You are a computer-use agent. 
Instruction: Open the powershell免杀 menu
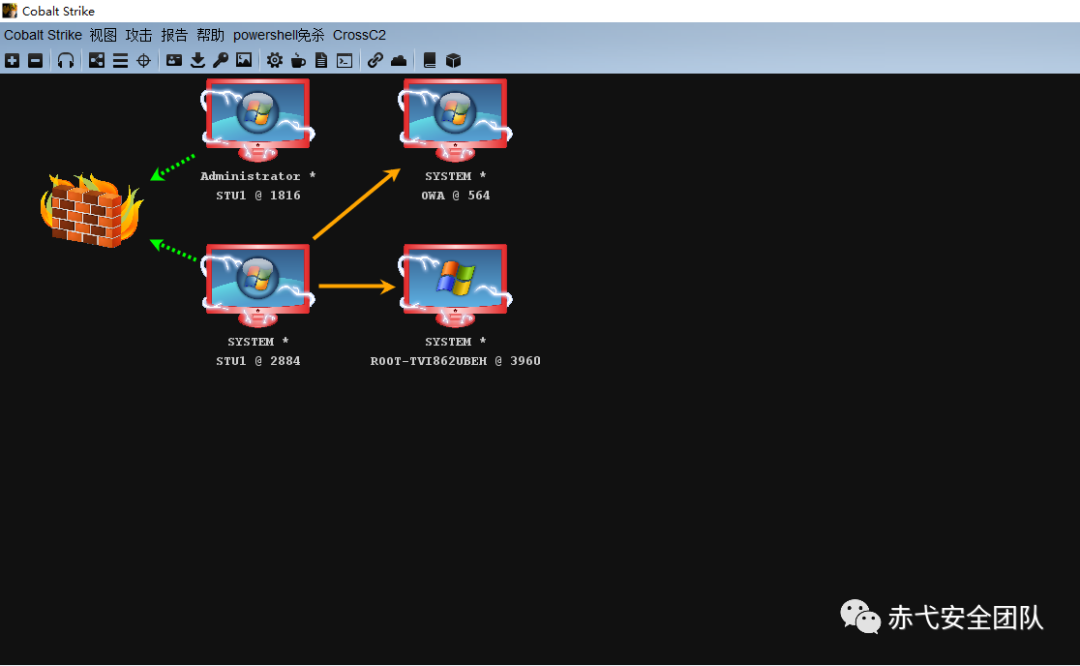[x=278, y=35]
